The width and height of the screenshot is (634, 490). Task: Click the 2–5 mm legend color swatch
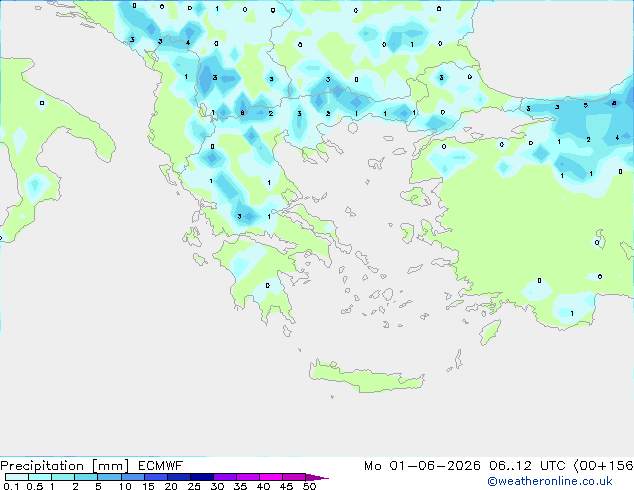[86, 477]
